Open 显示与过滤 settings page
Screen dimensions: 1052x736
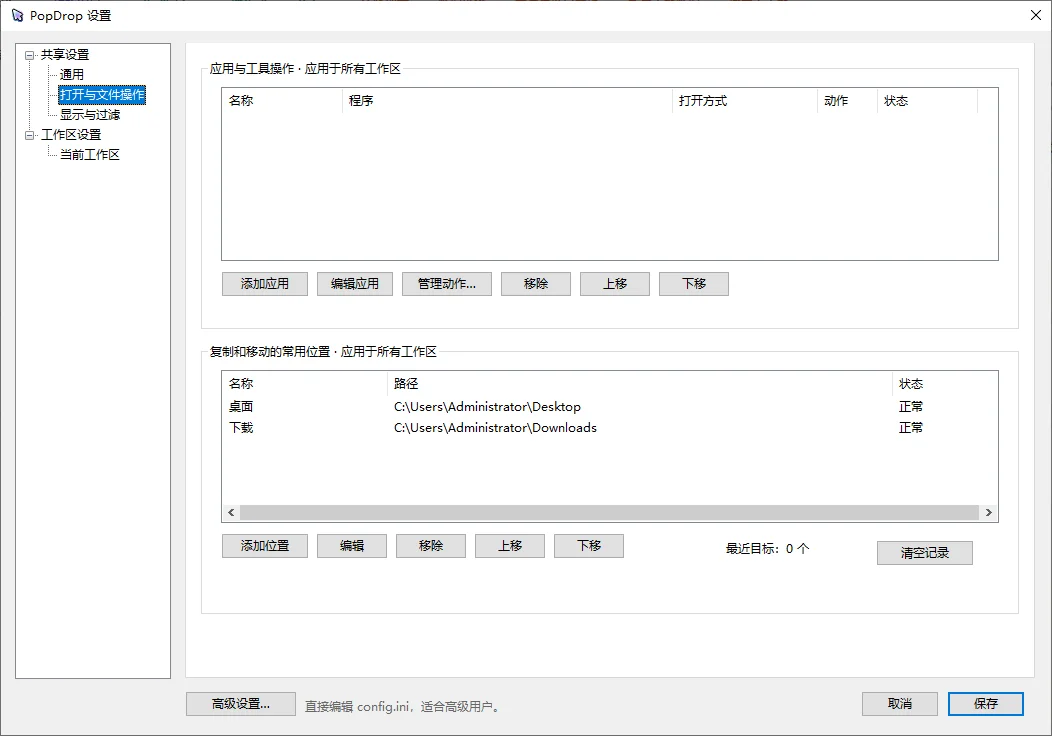(x=90, y=115)
